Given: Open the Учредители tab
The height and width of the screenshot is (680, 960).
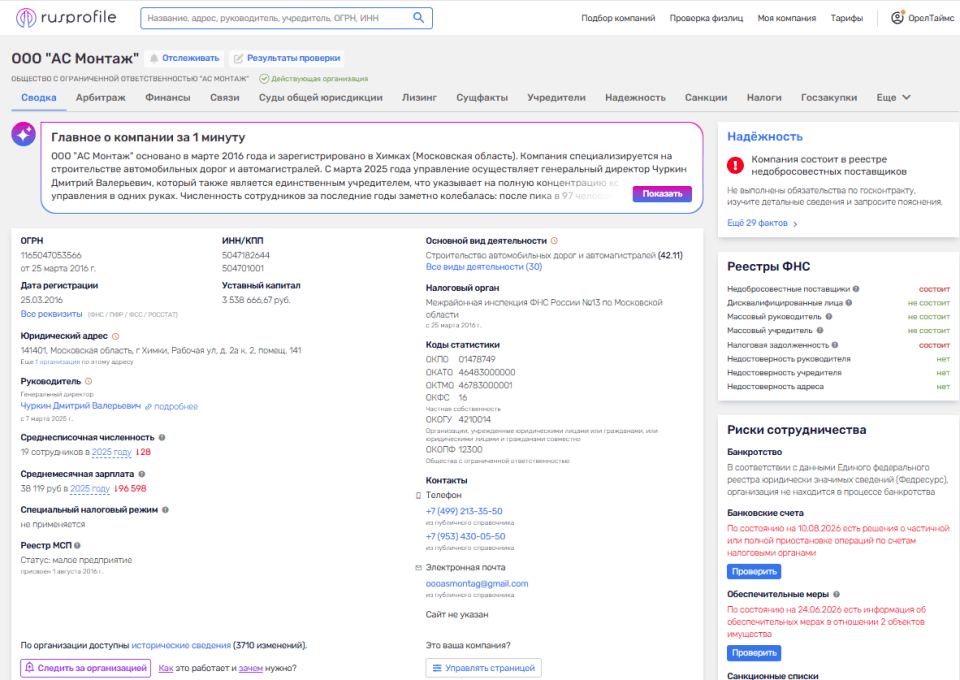Looking at the screenshot, I should (x=557, y=97).
